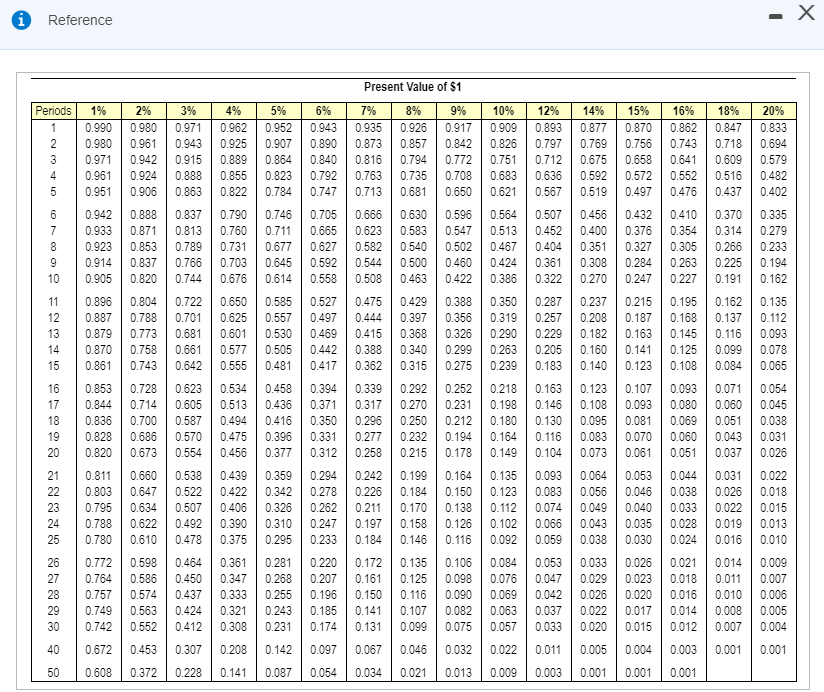Click the Reference dialog title

click(80, 20)
